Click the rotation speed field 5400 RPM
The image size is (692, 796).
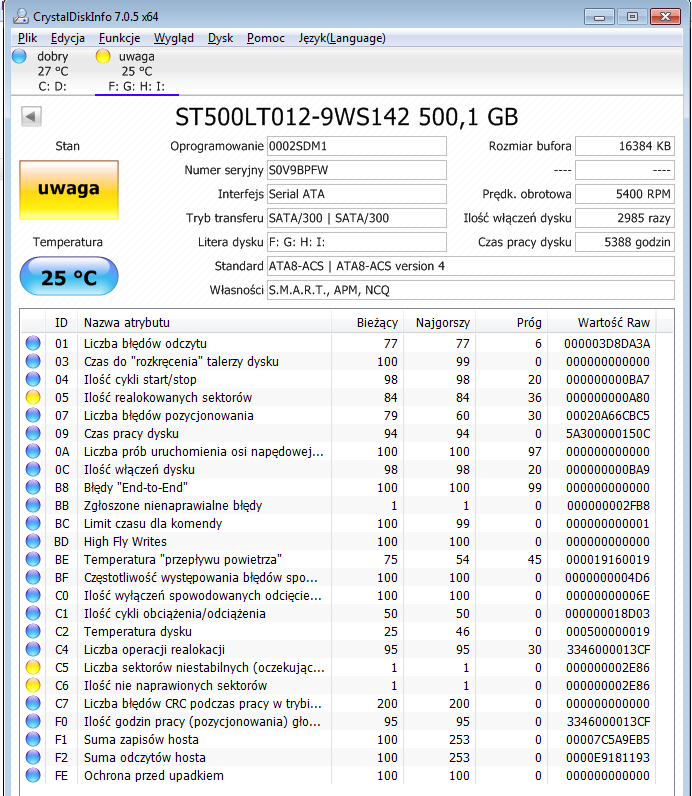[x=625, y=194]
